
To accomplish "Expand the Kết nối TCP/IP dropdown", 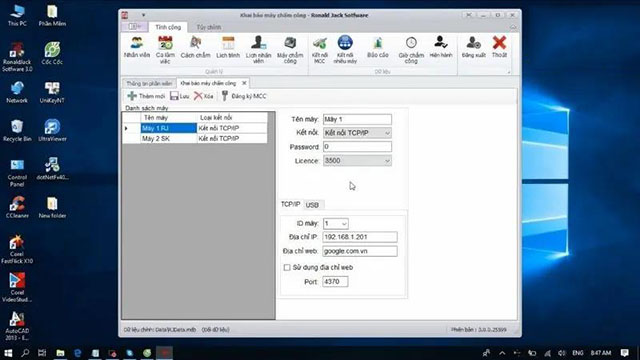I will 357,133.
